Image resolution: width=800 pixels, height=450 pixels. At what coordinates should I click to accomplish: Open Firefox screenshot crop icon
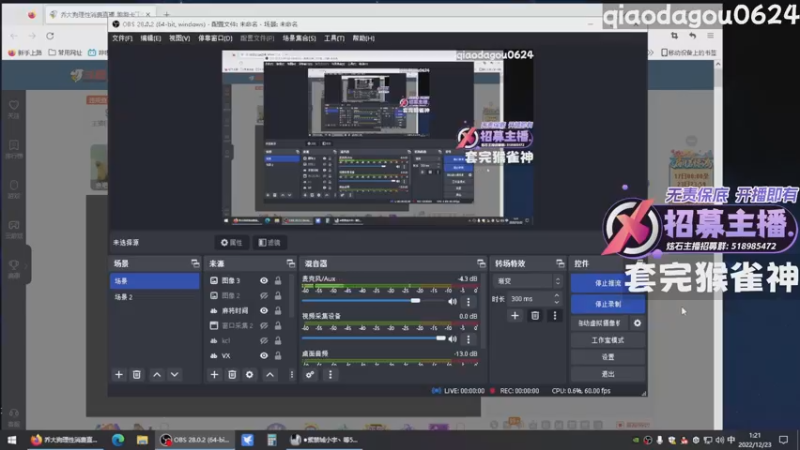point(674,36)
